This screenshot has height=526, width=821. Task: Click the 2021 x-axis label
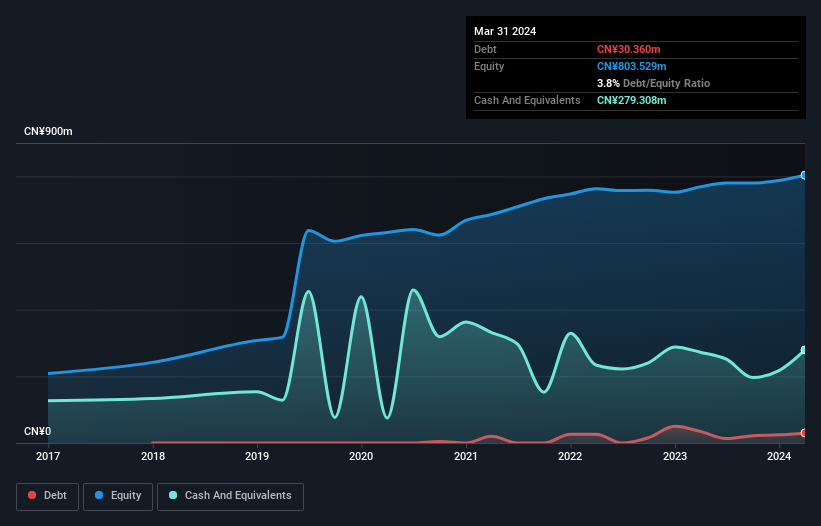point(466,456)
